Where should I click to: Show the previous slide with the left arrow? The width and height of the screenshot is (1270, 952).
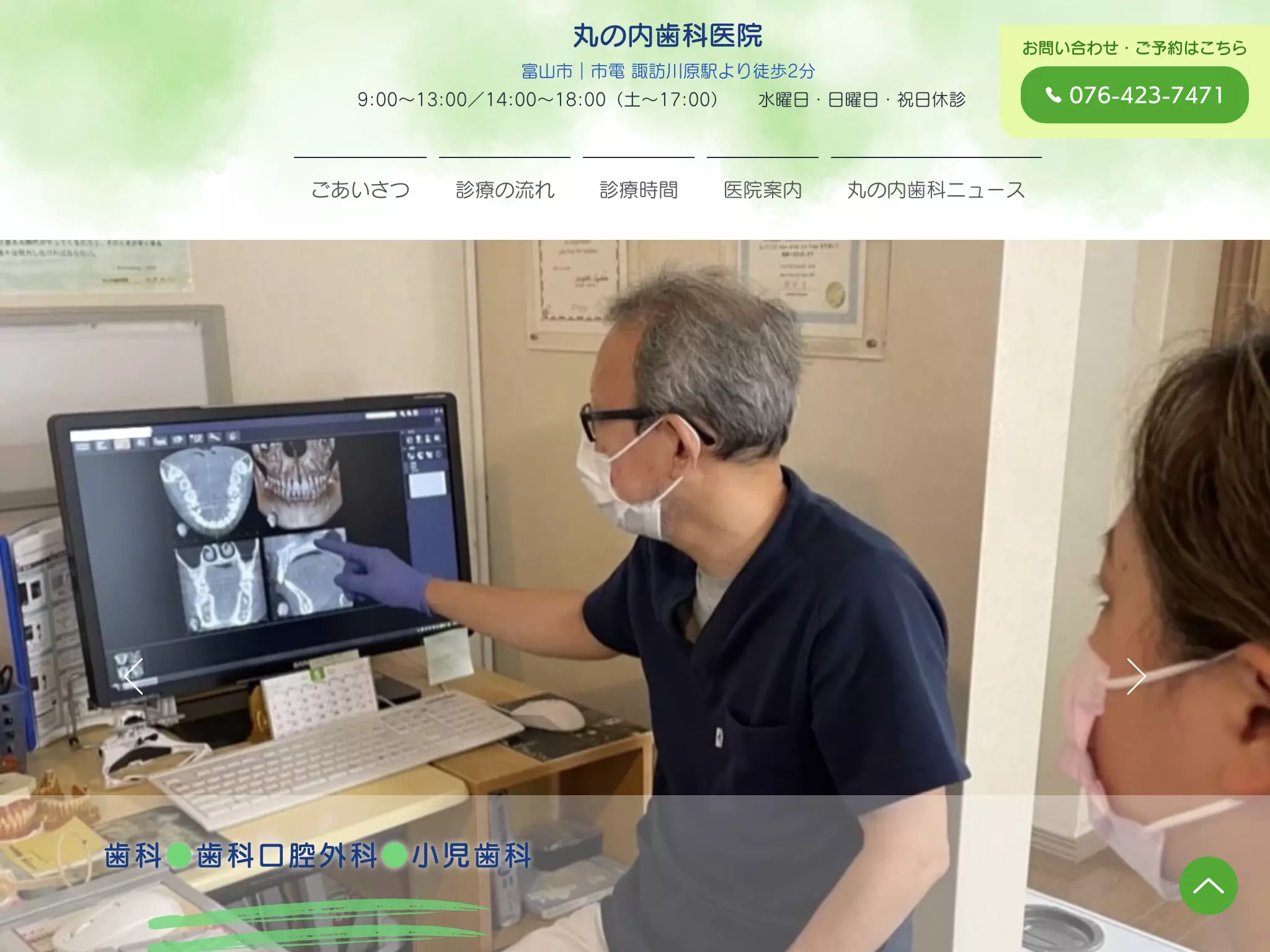133,676
